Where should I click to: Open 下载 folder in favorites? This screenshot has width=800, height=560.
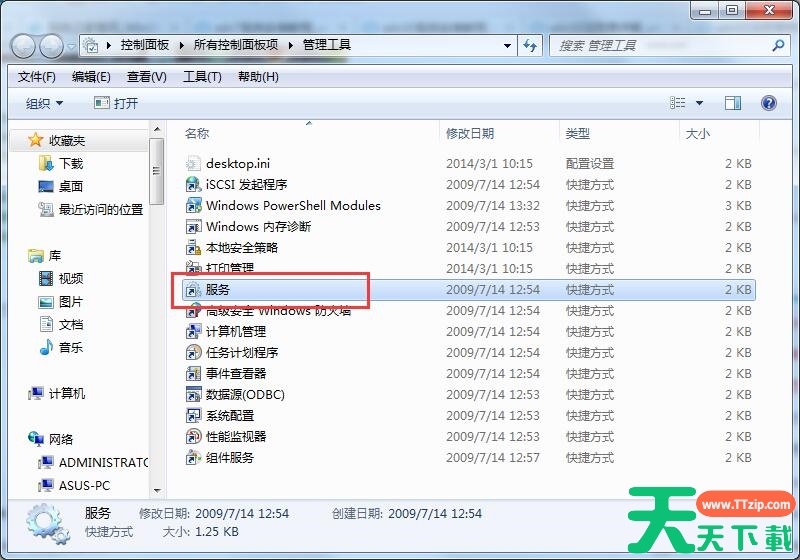coord(61,163)
